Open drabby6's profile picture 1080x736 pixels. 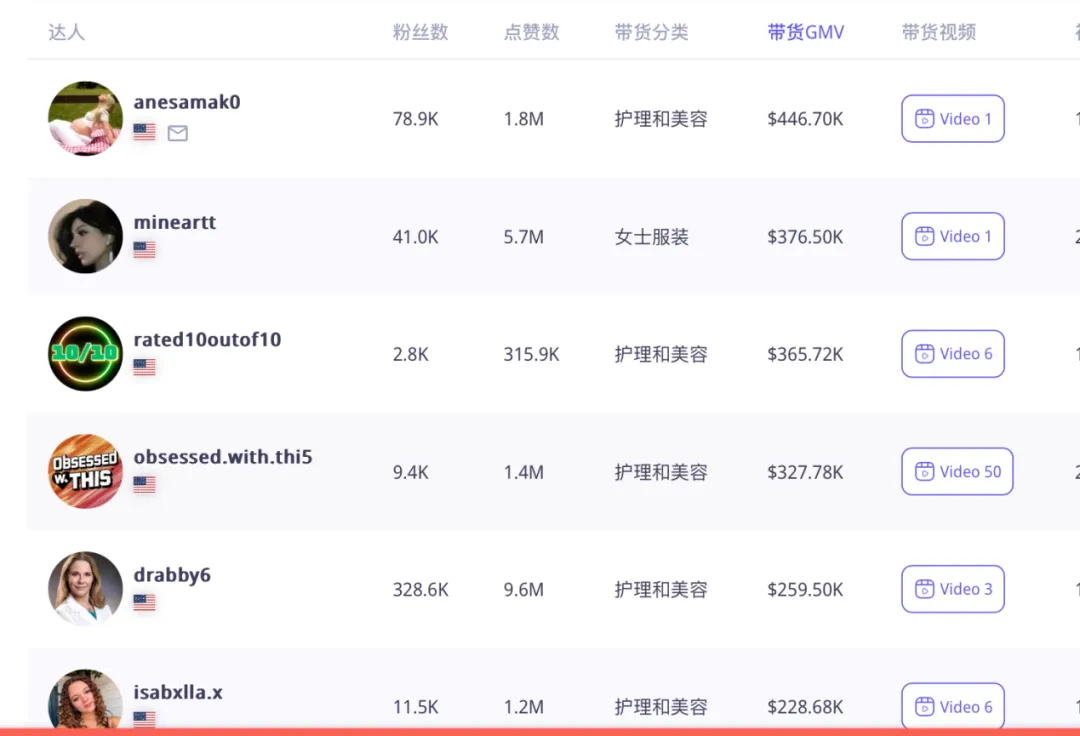pos(85,589)
